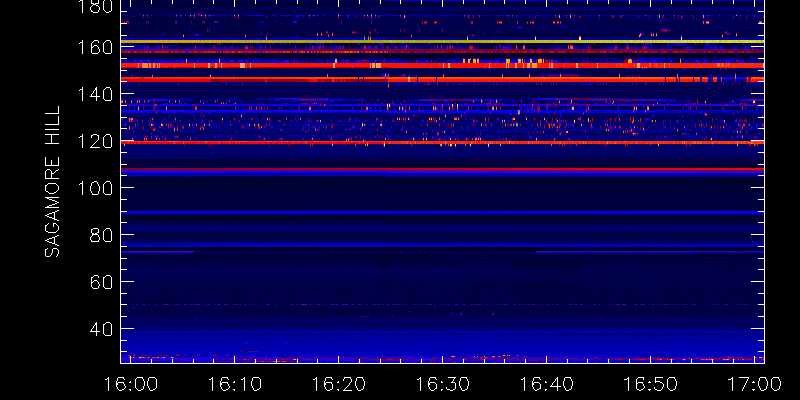Click the 80 frequency axis label
Viewport: 800px width, 400px height.
click(x=102, y=235)
